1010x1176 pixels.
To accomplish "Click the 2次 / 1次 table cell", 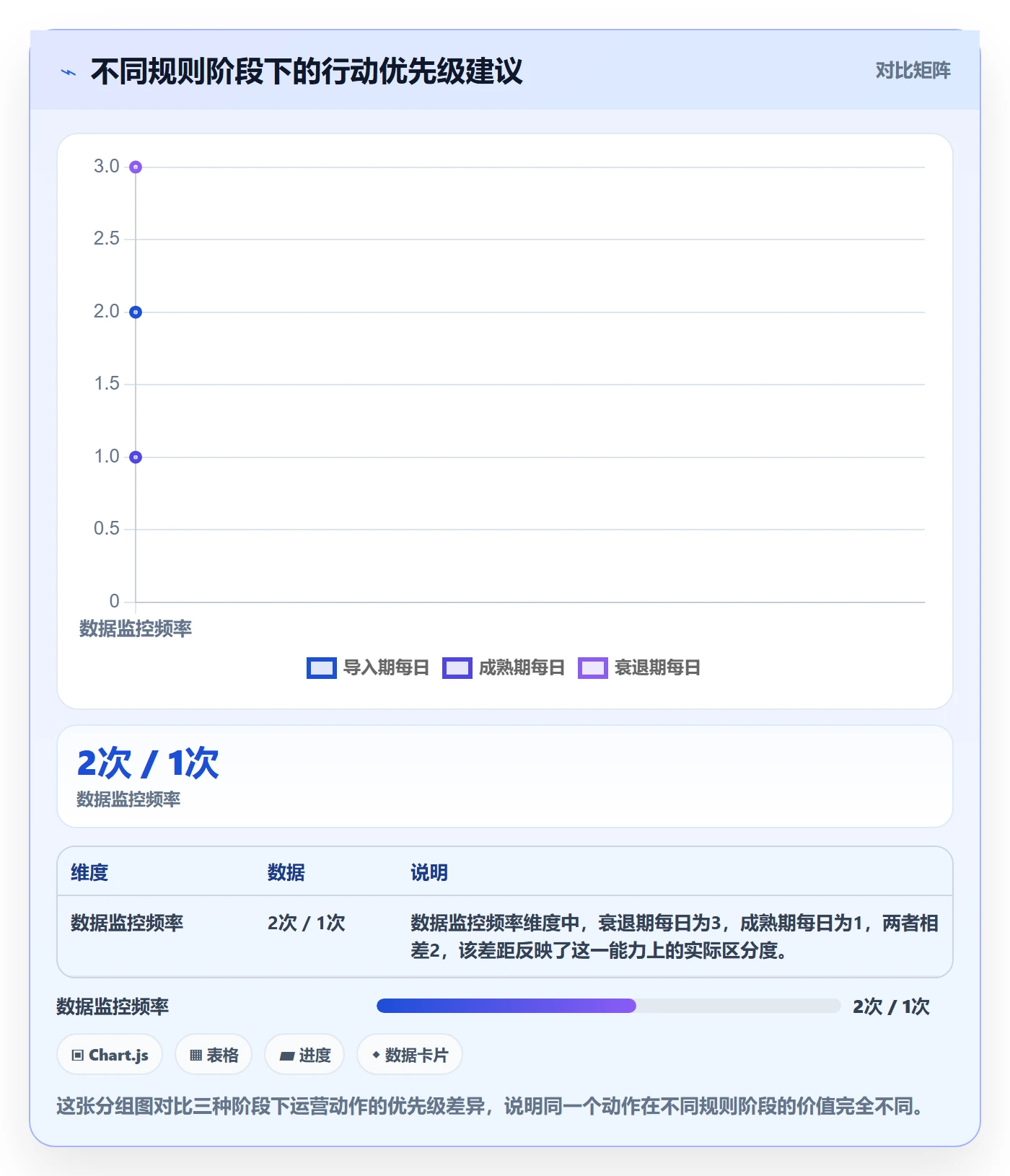I will click(x=307, y=923).
